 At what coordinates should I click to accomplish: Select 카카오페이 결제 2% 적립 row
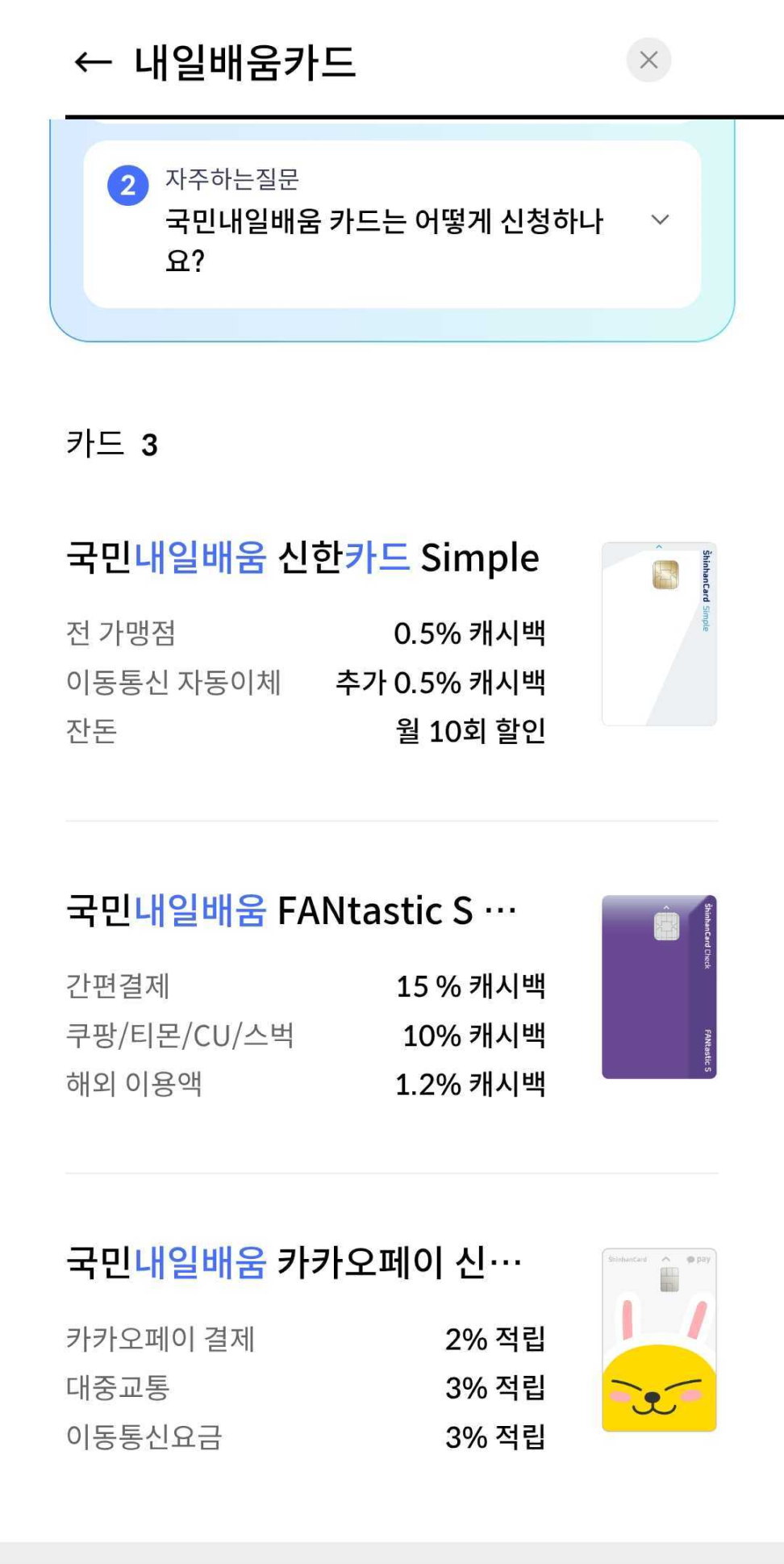pyautogui.click(x=306, y=1340)
